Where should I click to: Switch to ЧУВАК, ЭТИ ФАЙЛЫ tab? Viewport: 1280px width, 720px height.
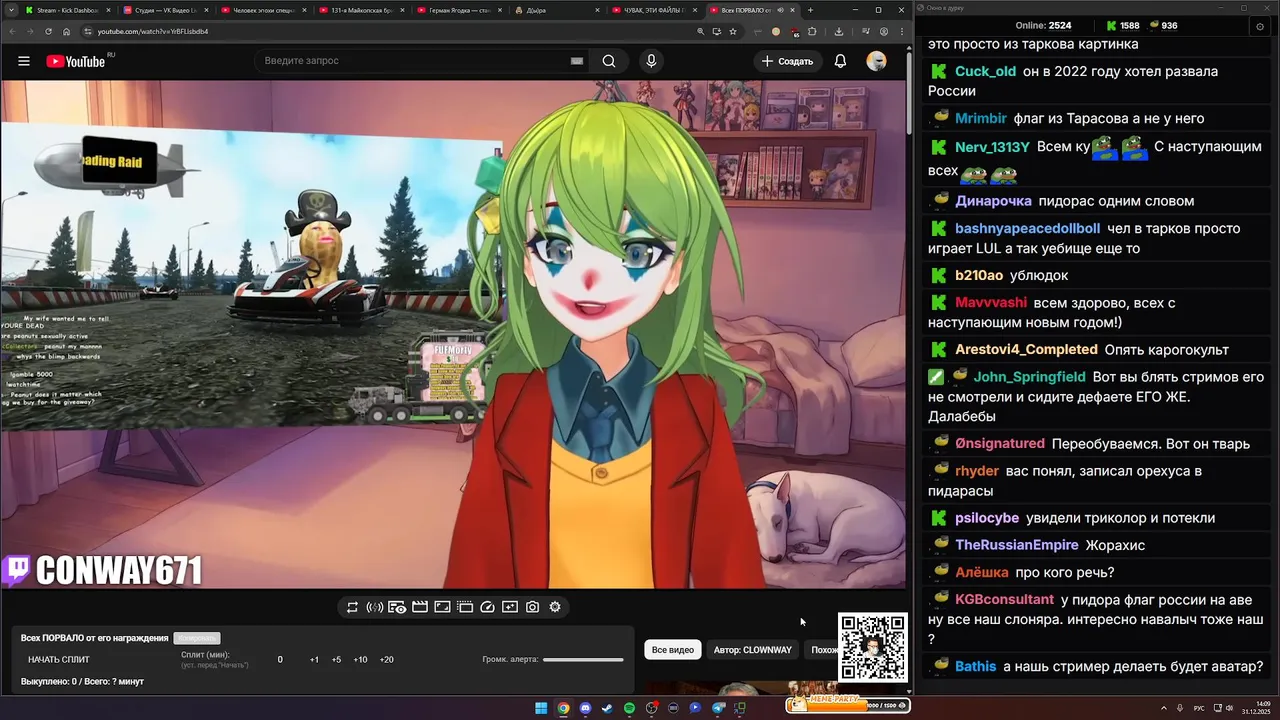[654, 10]
